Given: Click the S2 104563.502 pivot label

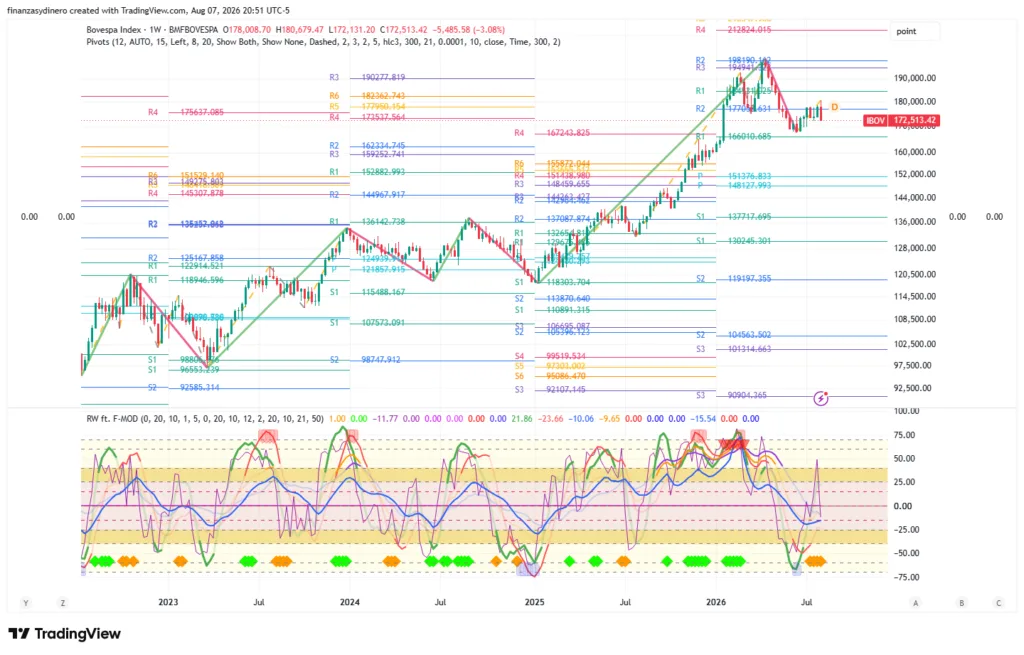Looking at the screenshot, I should [x=733, y=334].
